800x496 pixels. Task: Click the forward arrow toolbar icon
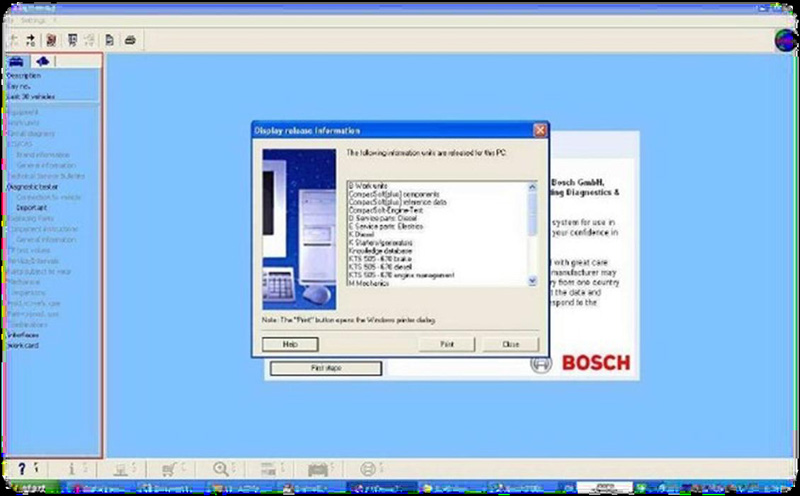pyautogui.click(x=32, y=40)
